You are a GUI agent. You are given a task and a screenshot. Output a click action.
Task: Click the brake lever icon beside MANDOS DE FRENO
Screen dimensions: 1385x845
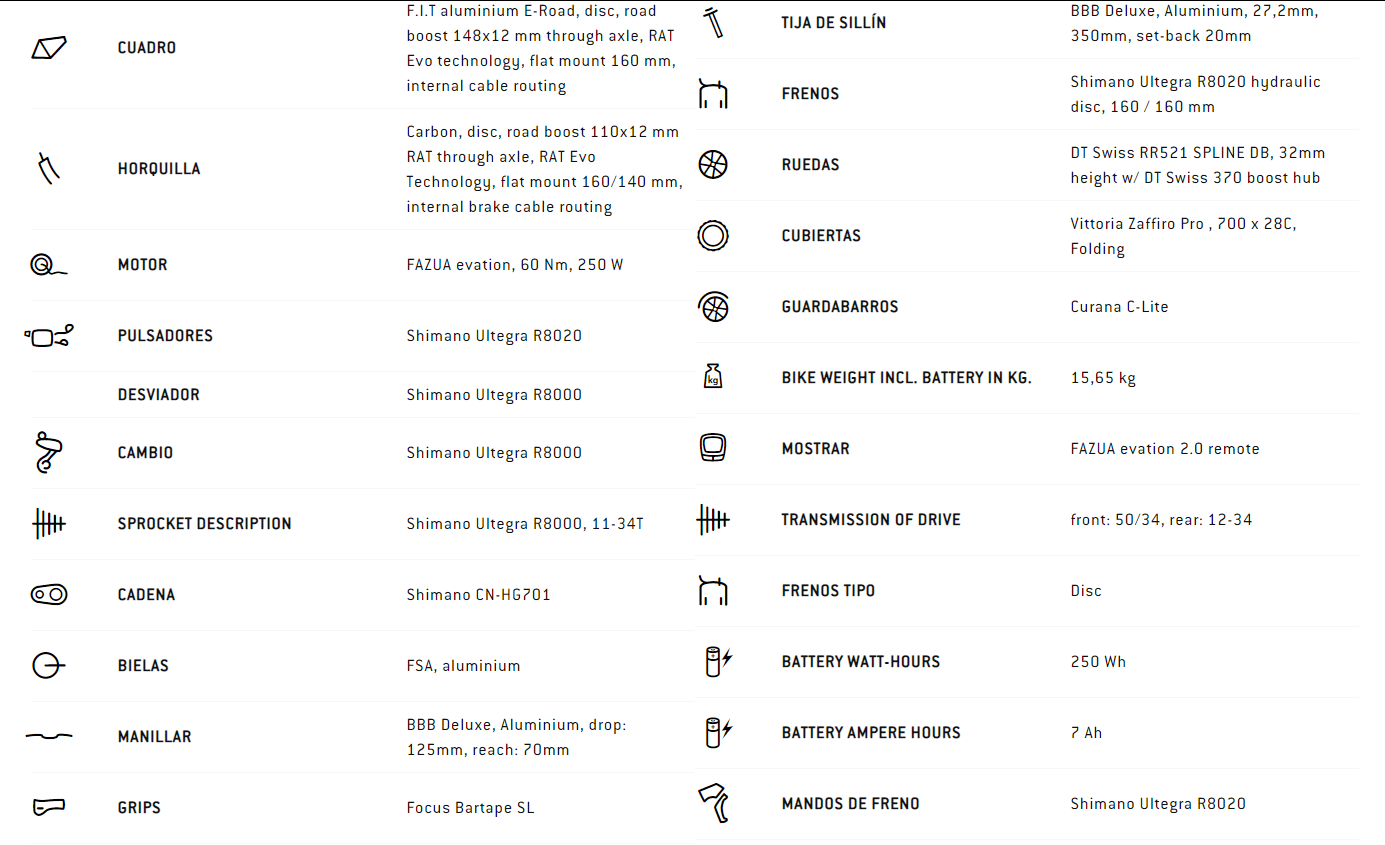point(713,803)
